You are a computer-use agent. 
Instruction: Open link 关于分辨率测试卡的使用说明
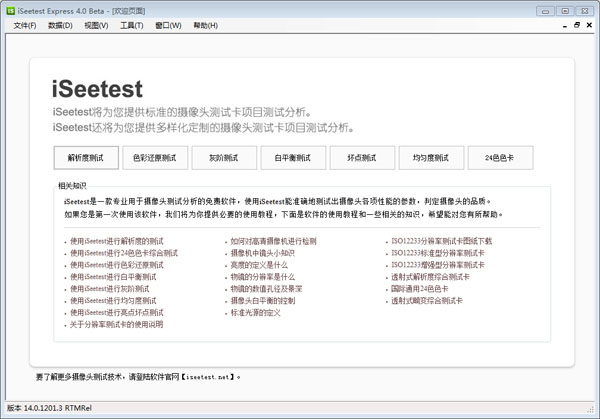[x=116, y=324]
